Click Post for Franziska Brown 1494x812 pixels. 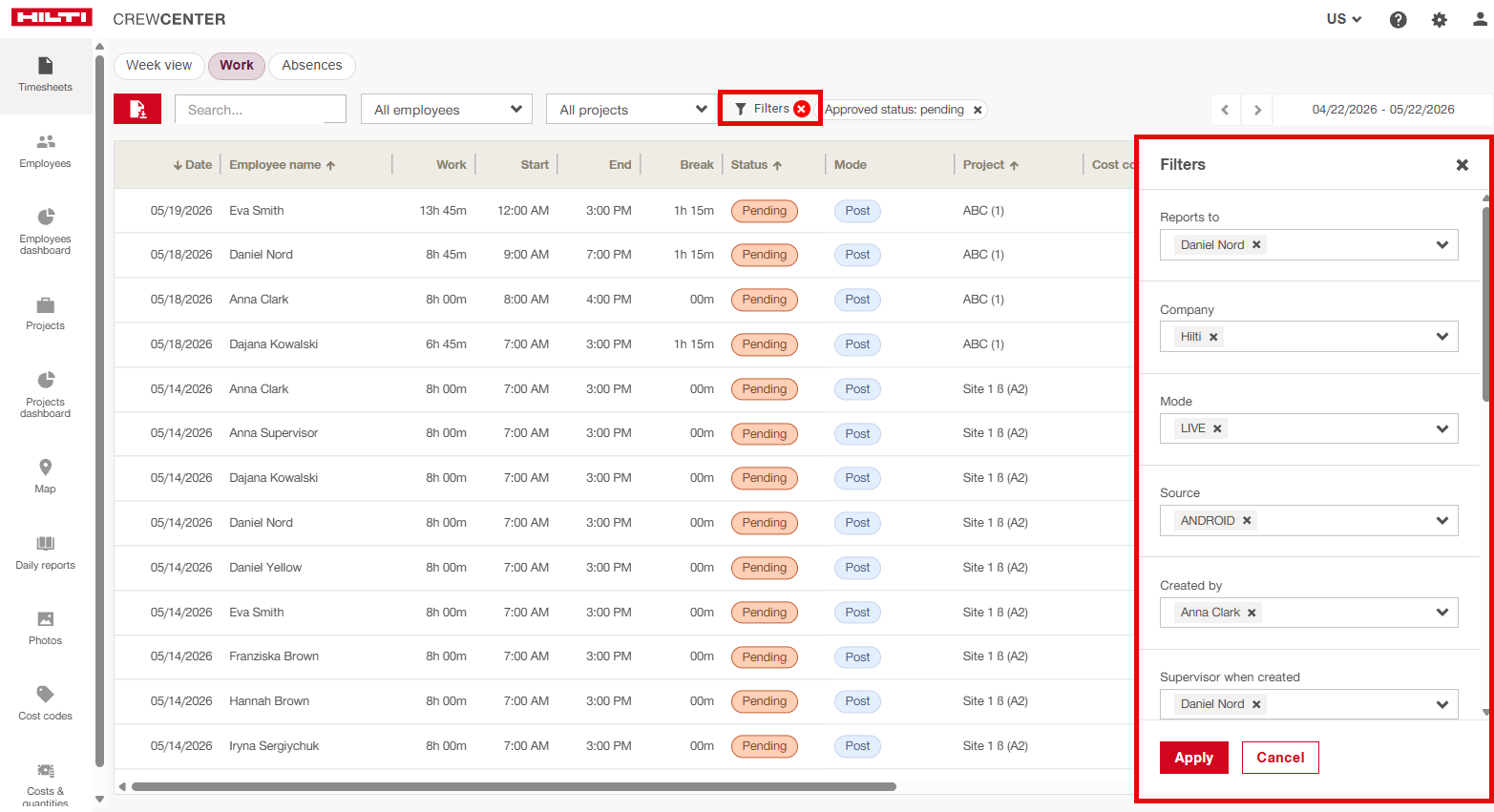pos(857,657)
